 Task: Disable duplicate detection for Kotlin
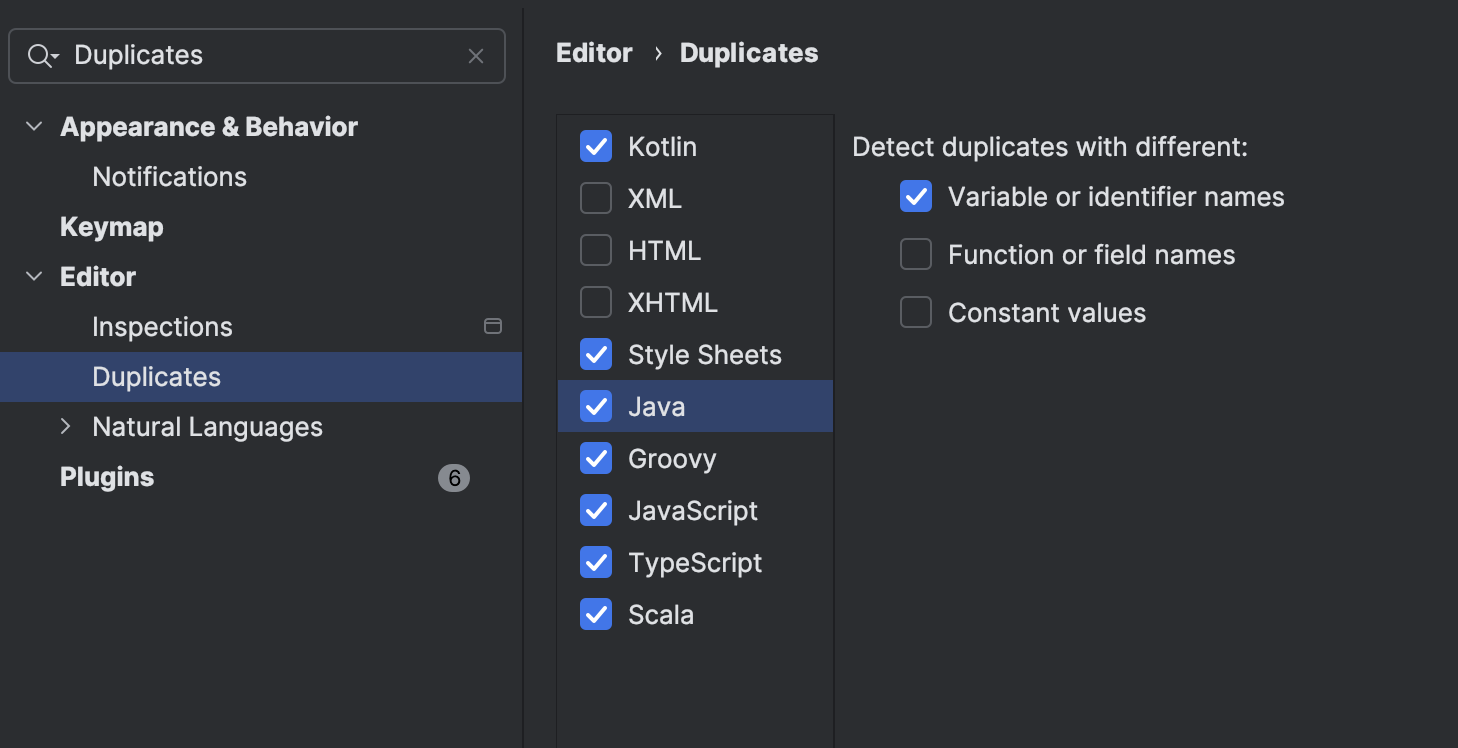pos(595,146)
